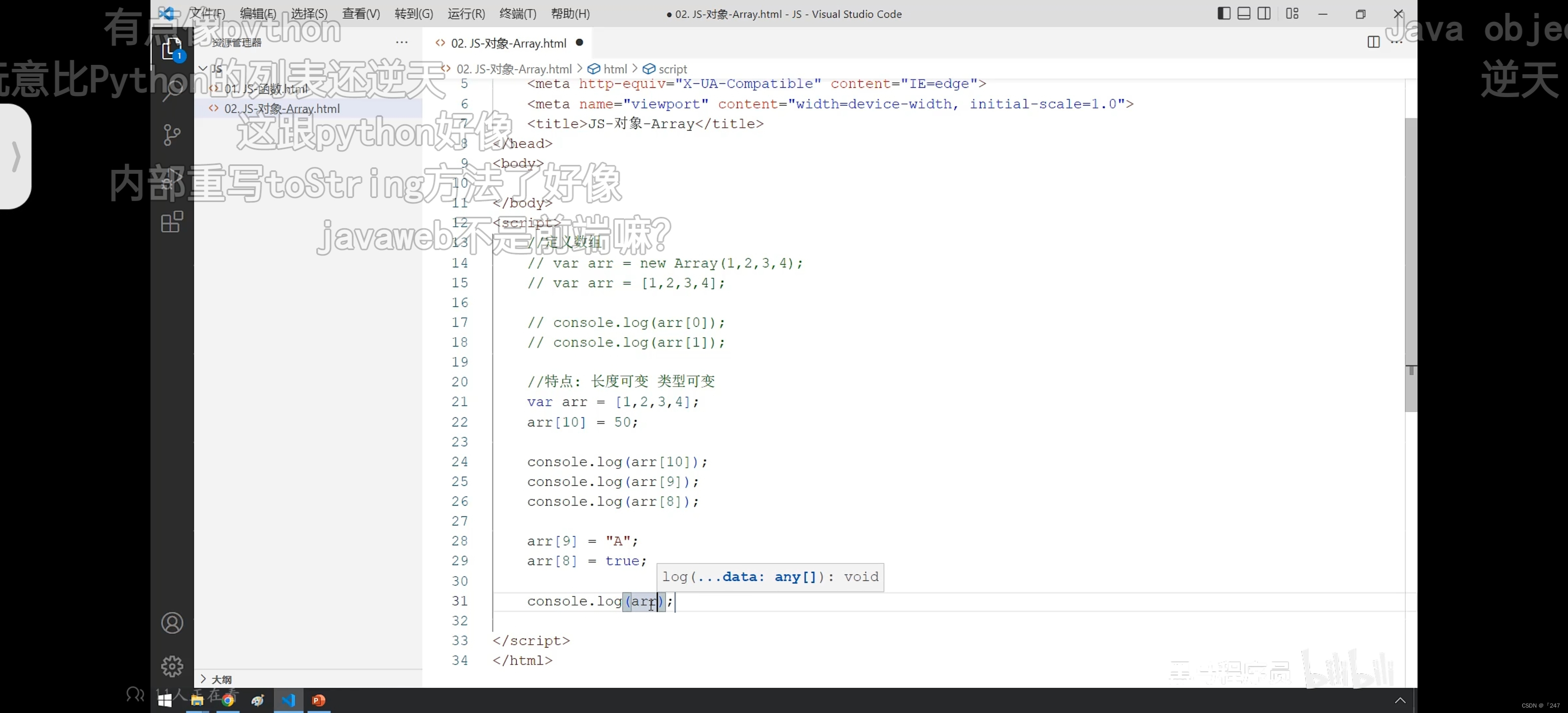Open the 文件(F) menu
This screenshot has width=1568, height=713.
[x=207, y=13]
